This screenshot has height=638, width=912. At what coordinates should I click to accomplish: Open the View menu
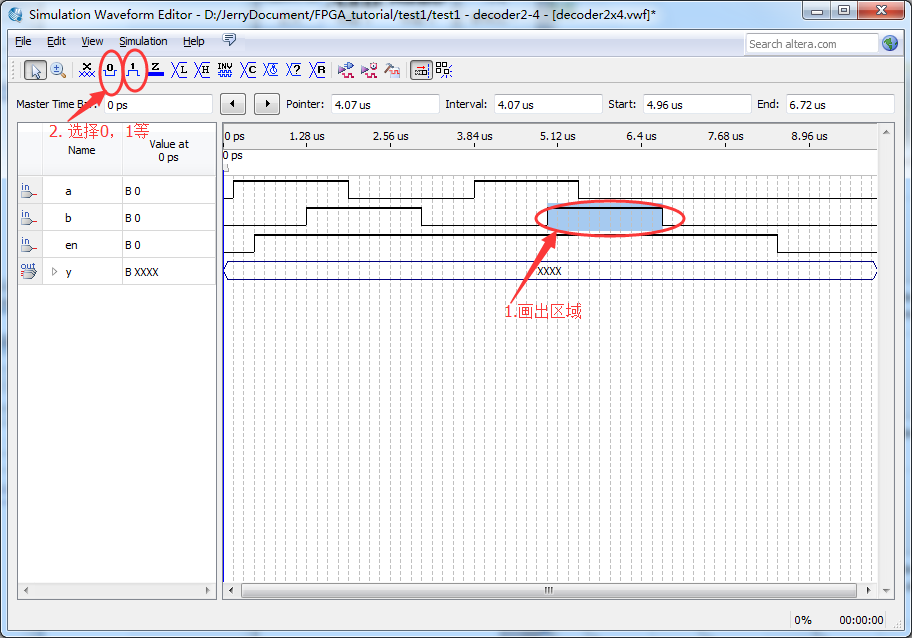(x=92, y=41)
